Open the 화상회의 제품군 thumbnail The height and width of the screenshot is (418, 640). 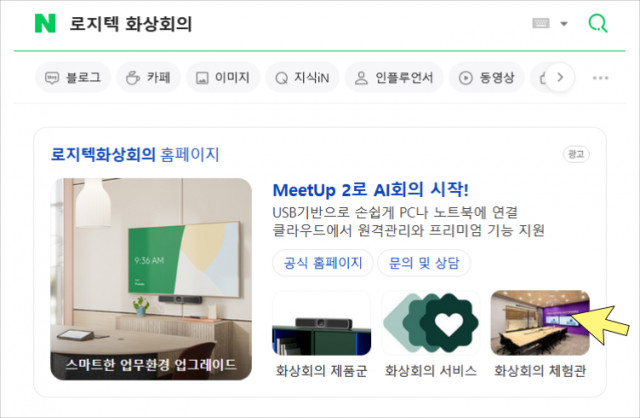pyautogui.click(x=322, y=323)
